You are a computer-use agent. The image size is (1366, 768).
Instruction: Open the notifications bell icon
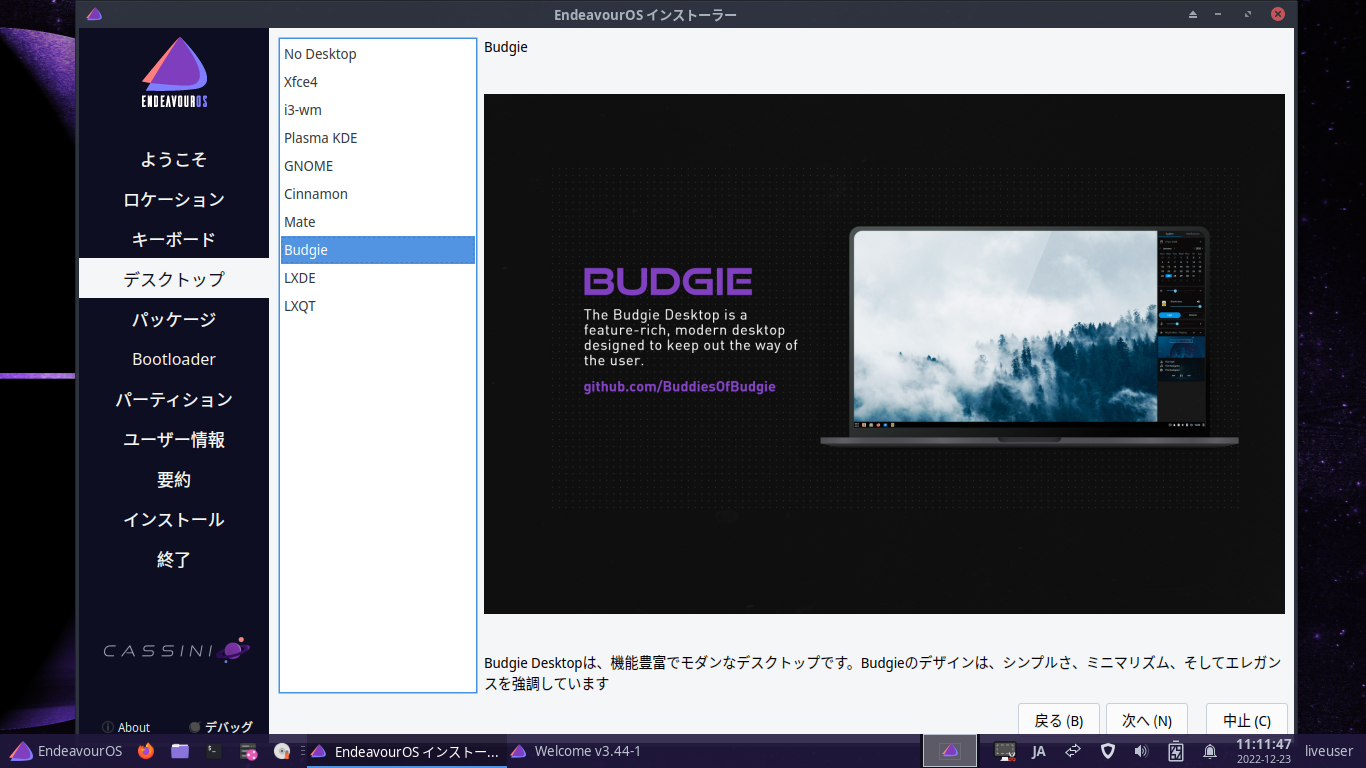pos(1210,751)
